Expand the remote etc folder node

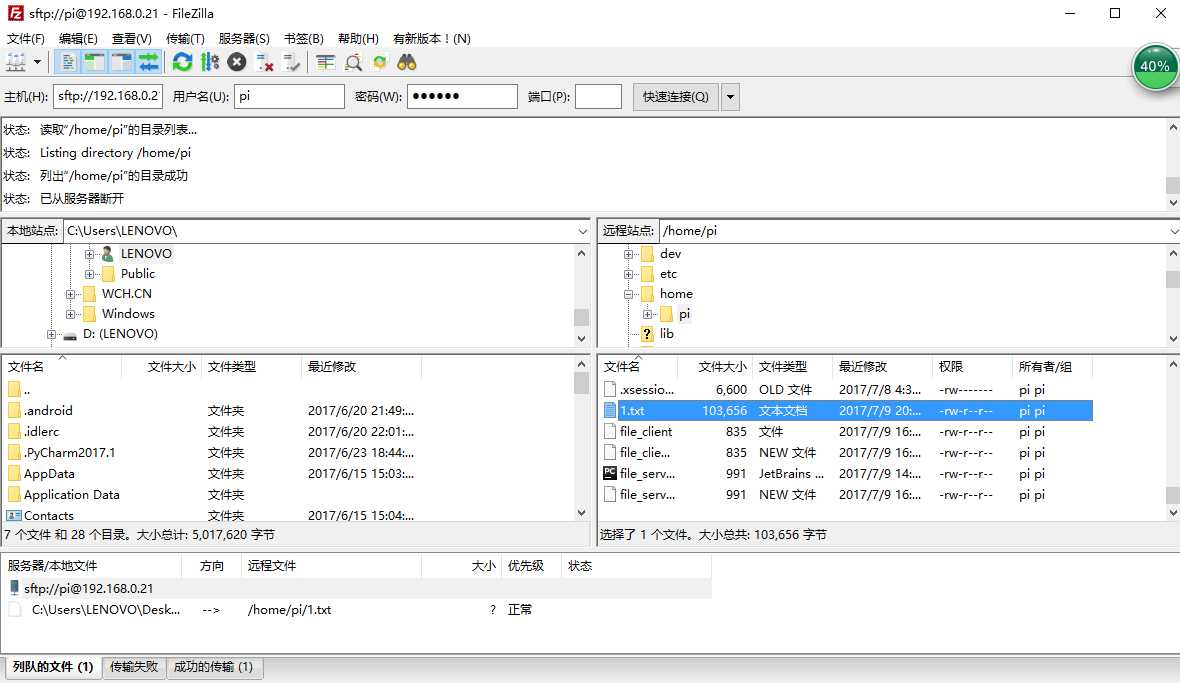coord(628,274)
